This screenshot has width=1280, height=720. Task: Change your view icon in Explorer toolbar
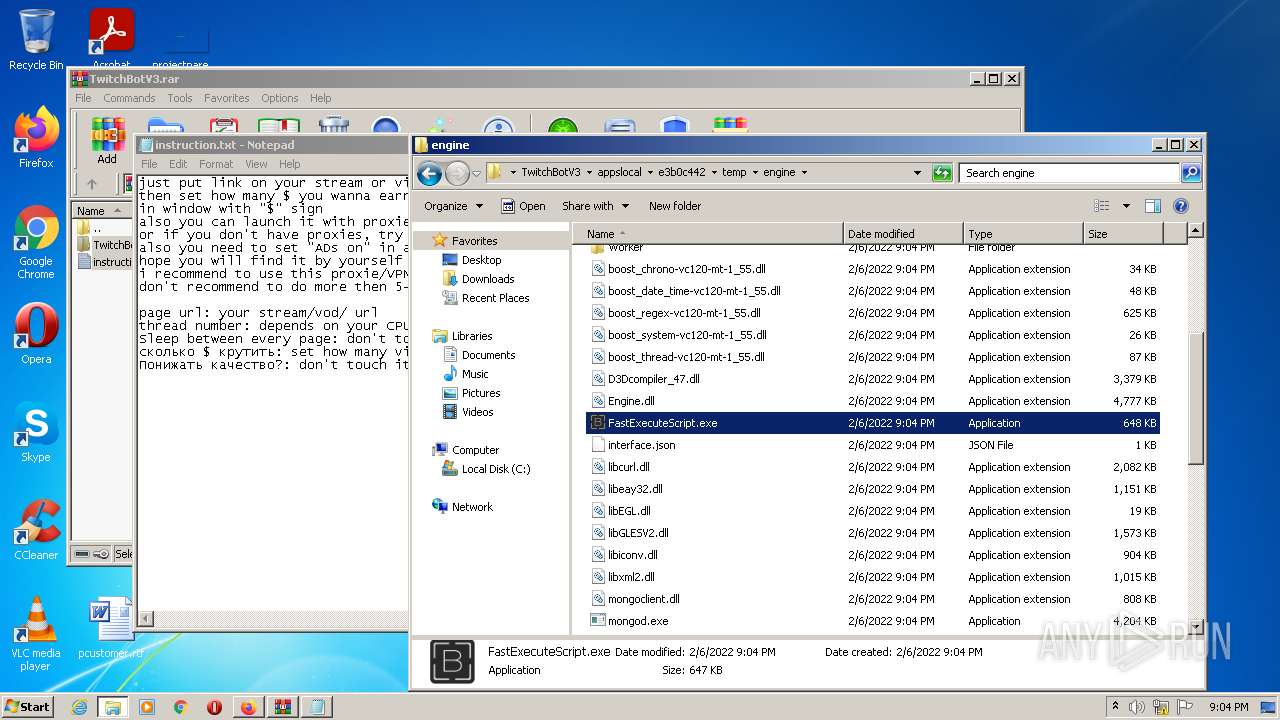pyautogui.click(x=1102, y=206)
